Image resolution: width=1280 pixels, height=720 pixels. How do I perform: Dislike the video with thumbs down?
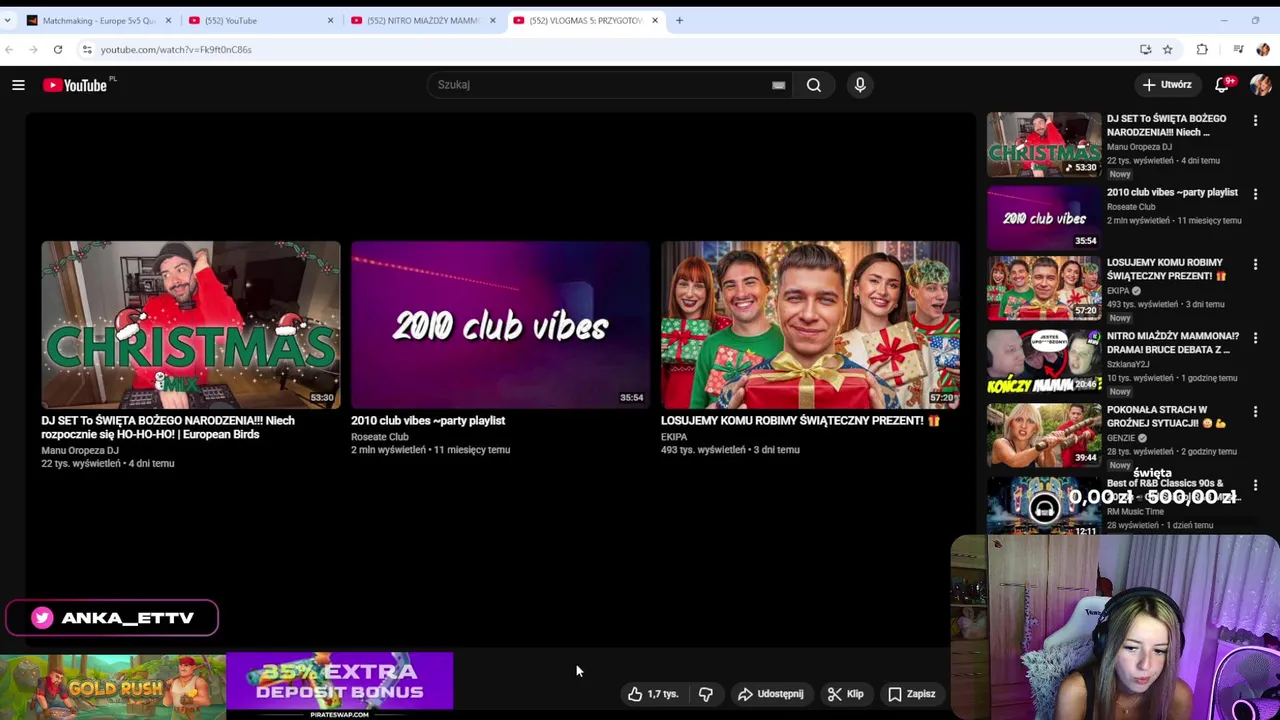706,694
